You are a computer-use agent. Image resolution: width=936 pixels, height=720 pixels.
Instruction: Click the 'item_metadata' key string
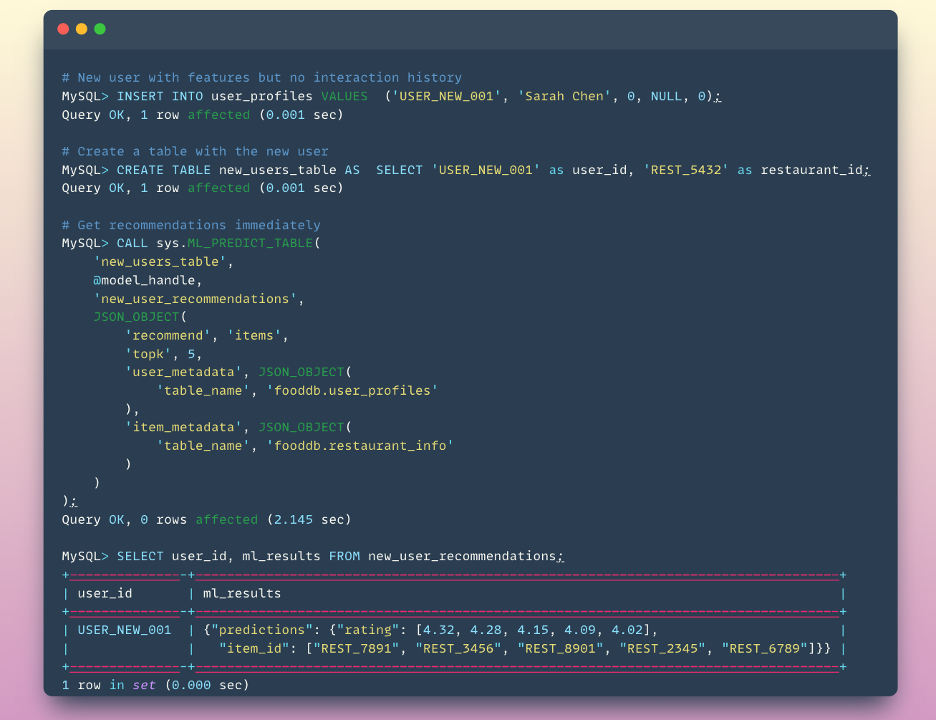(x=183, y=427)
